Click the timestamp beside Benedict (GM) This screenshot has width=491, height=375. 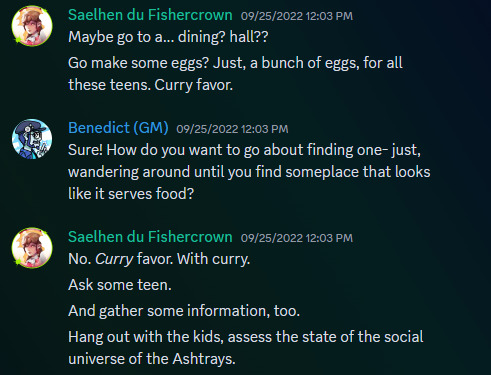(x=232, y=129)
